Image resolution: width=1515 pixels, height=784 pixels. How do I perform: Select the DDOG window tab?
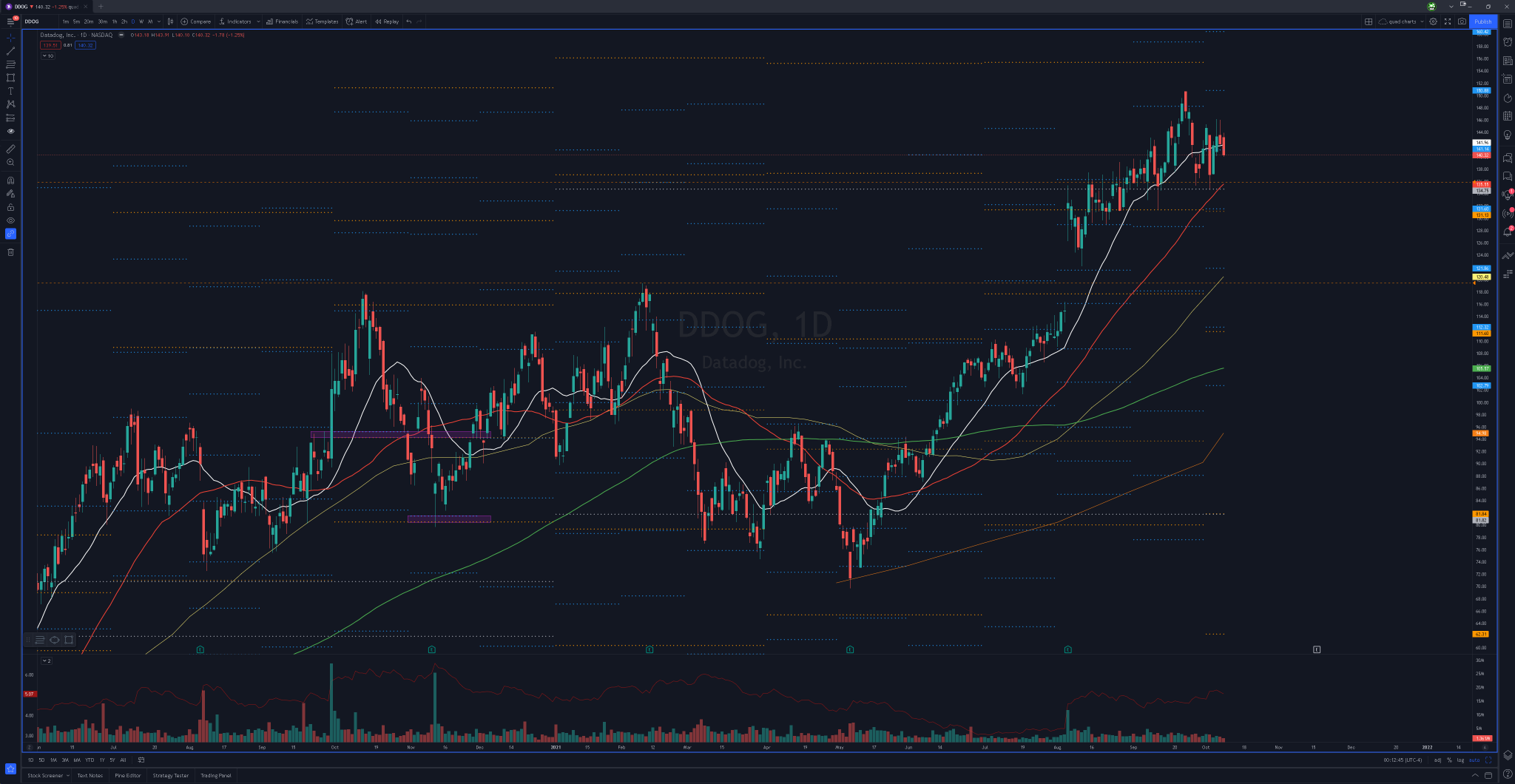pos(46,7)
